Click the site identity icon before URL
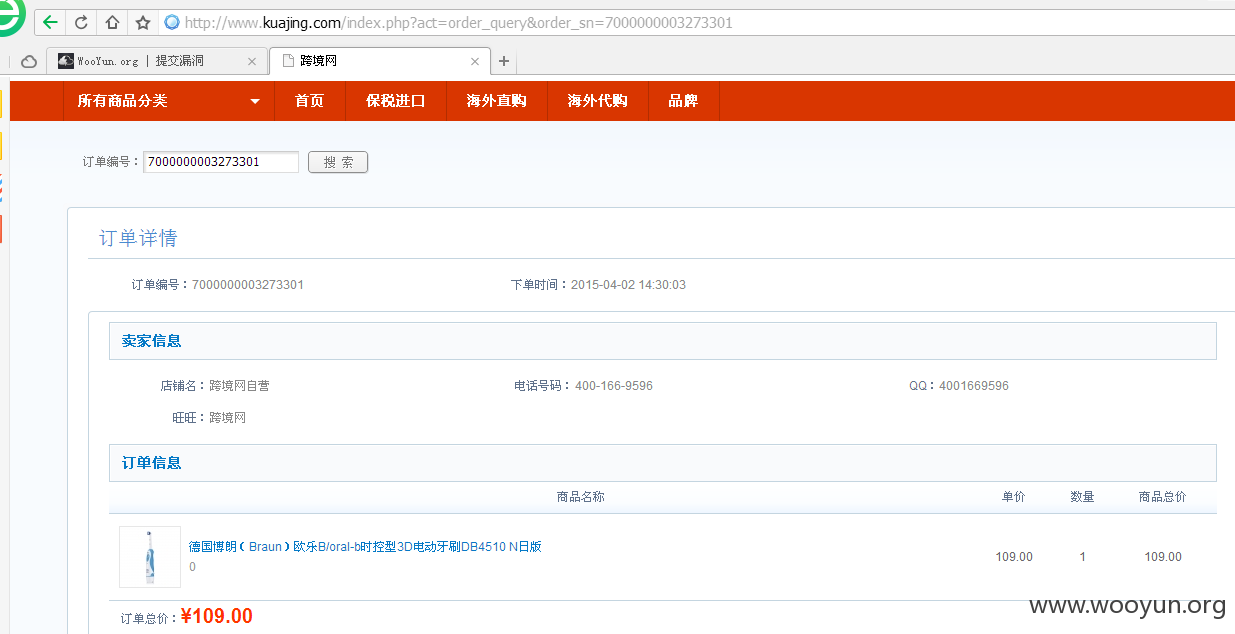 click(x=172, y=22)
